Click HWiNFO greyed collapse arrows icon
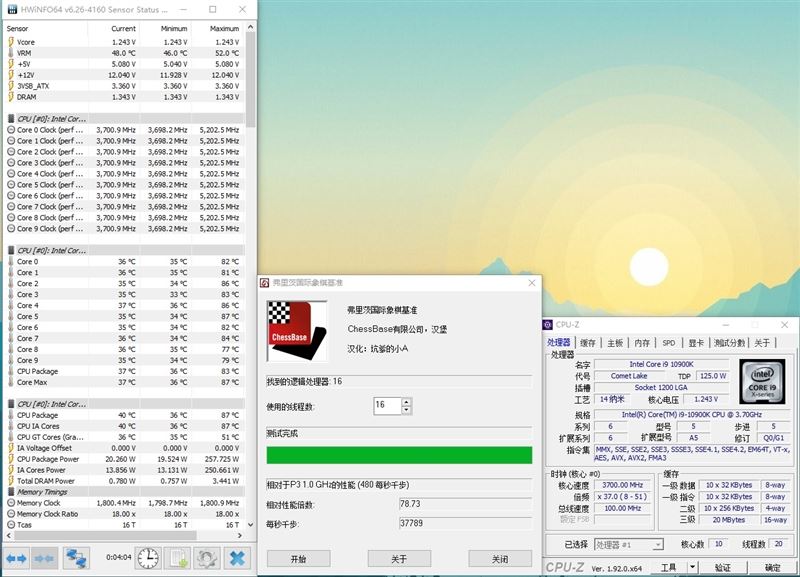Viewport: 800px width, 577px height. tap(44, 559)
